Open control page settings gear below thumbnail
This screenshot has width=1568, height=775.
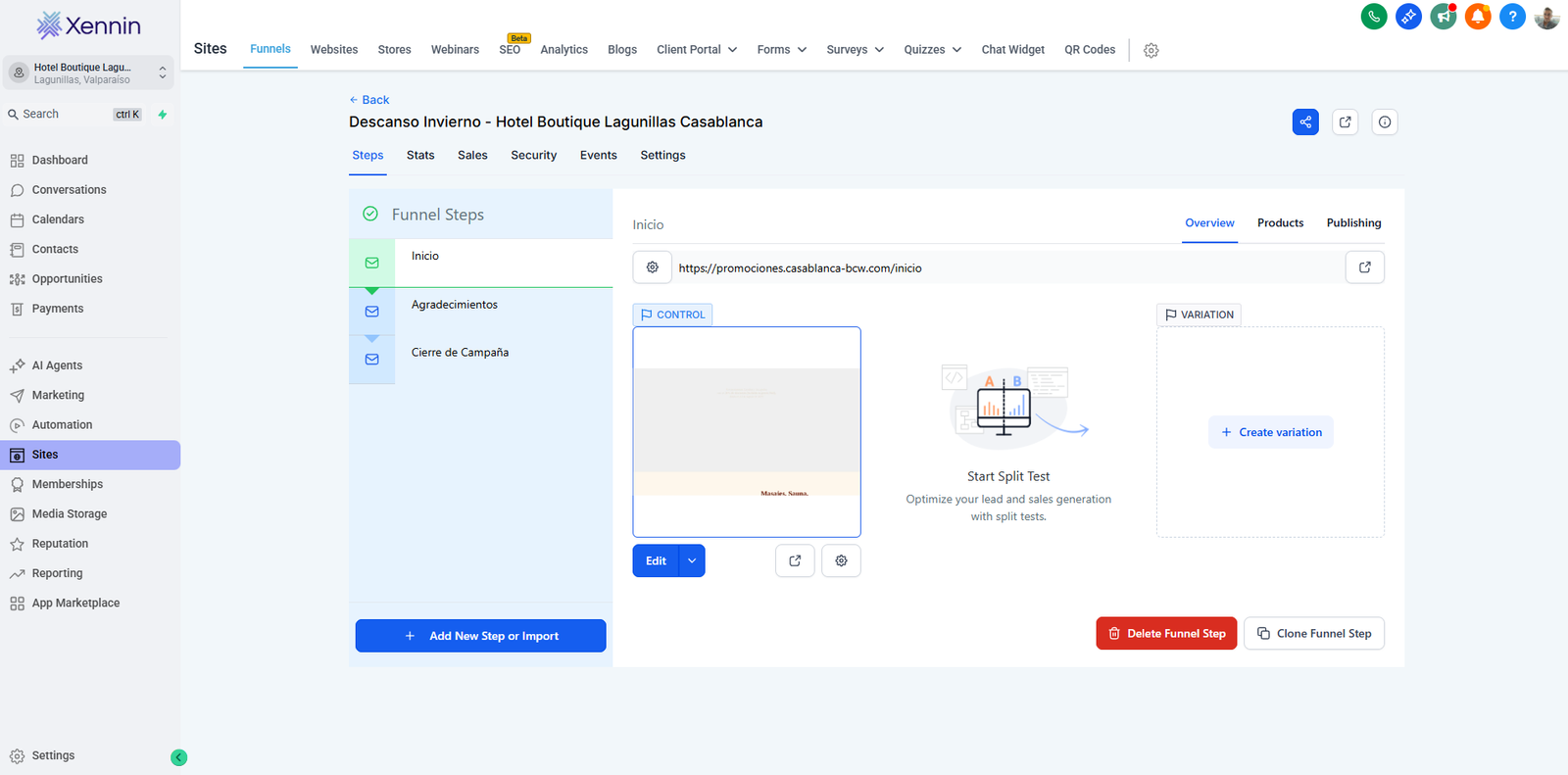841,560
